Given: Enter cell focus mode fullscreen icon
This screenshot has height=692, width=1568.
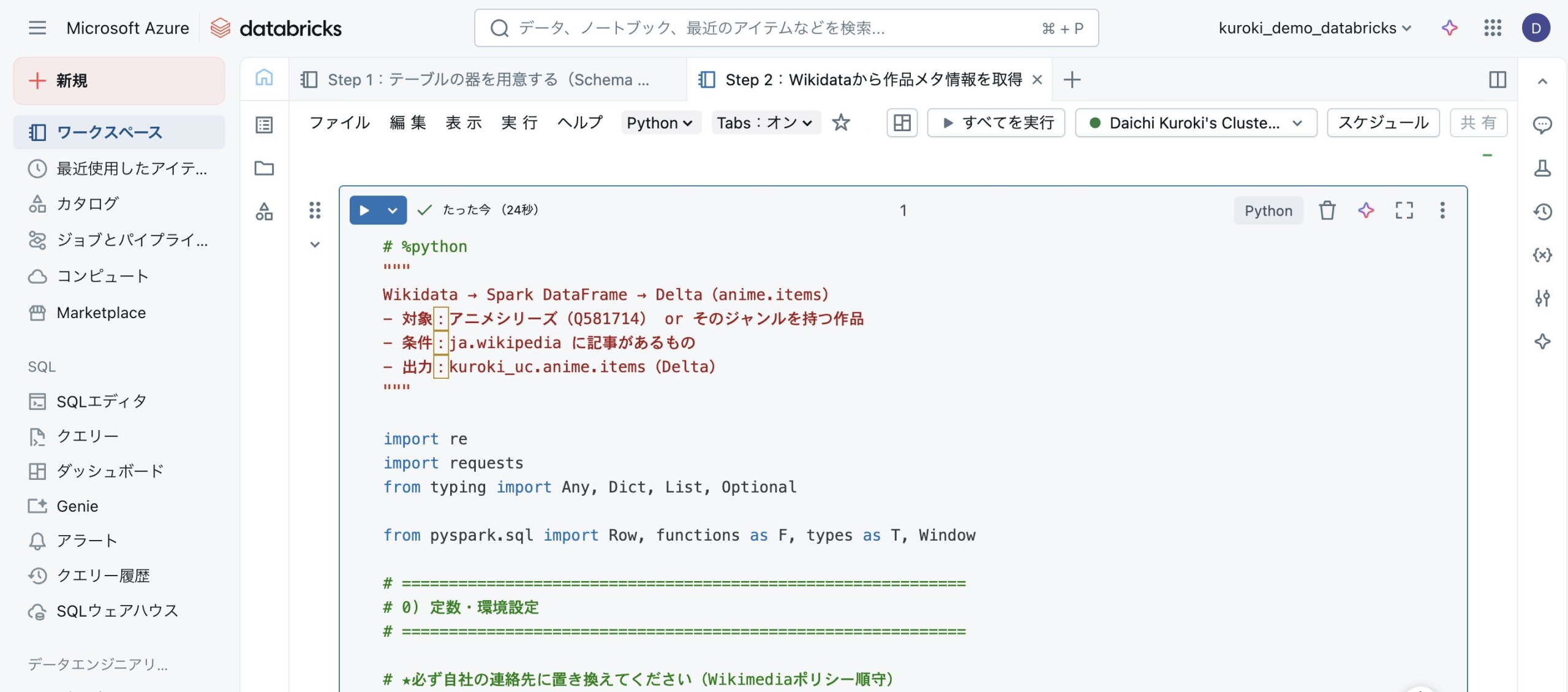Looking at the screenshot, I should tap(1404, 210).
